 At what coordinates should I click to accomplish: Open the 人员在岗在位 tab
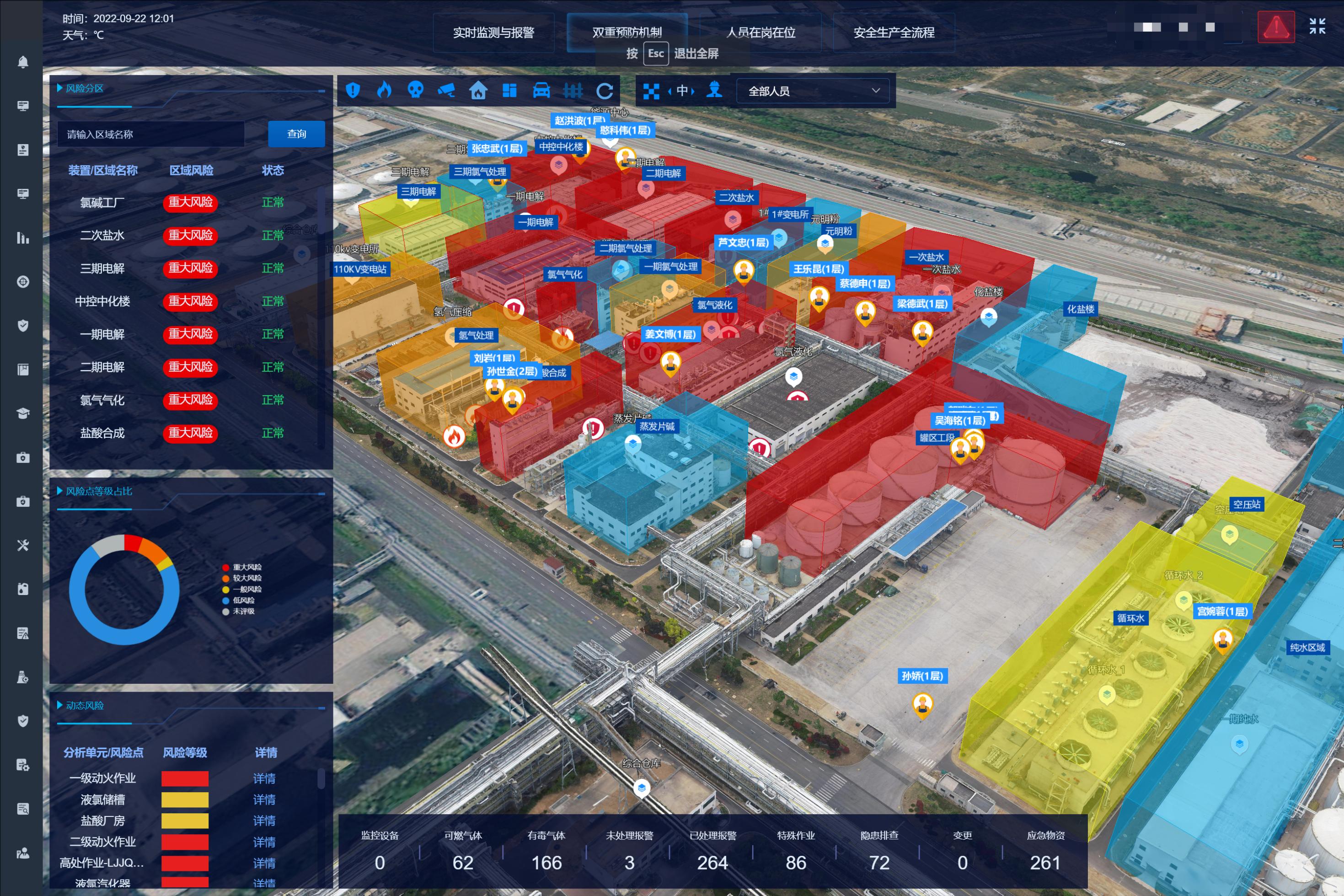pos(761,32)
